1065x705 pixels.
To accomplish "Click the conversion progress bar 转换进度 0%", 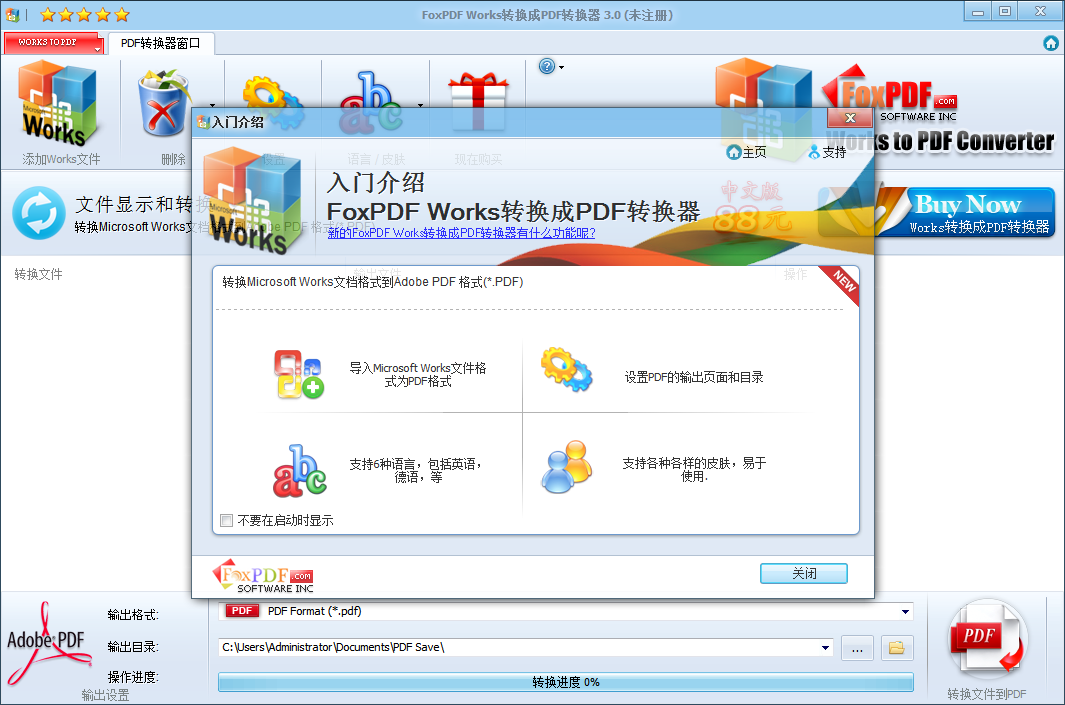I will point(566,682).
